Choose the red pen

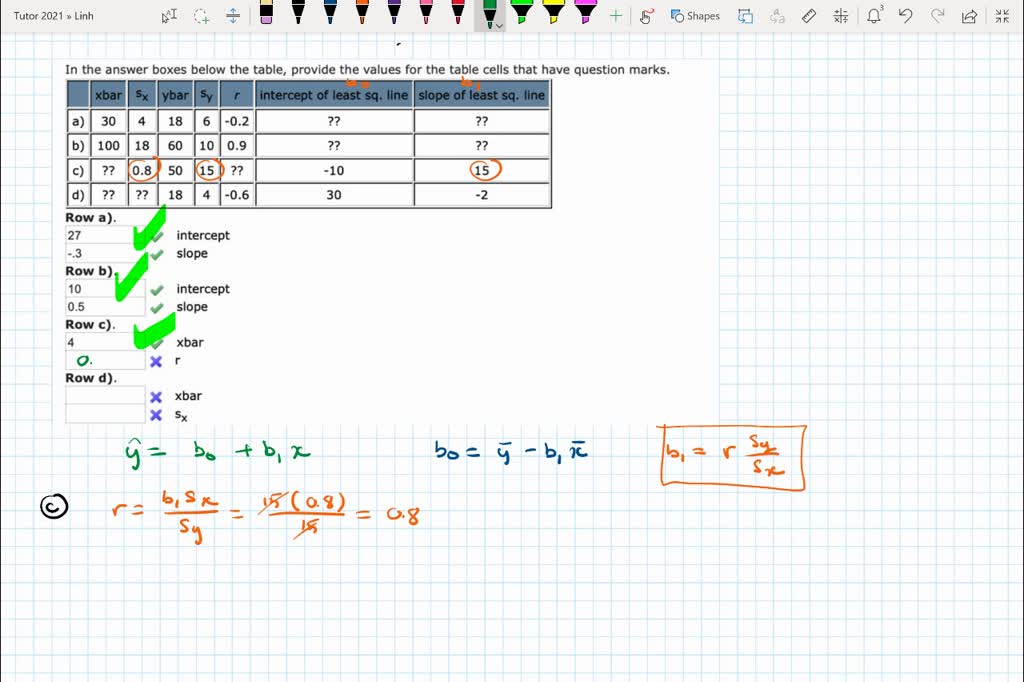point(458,14)
